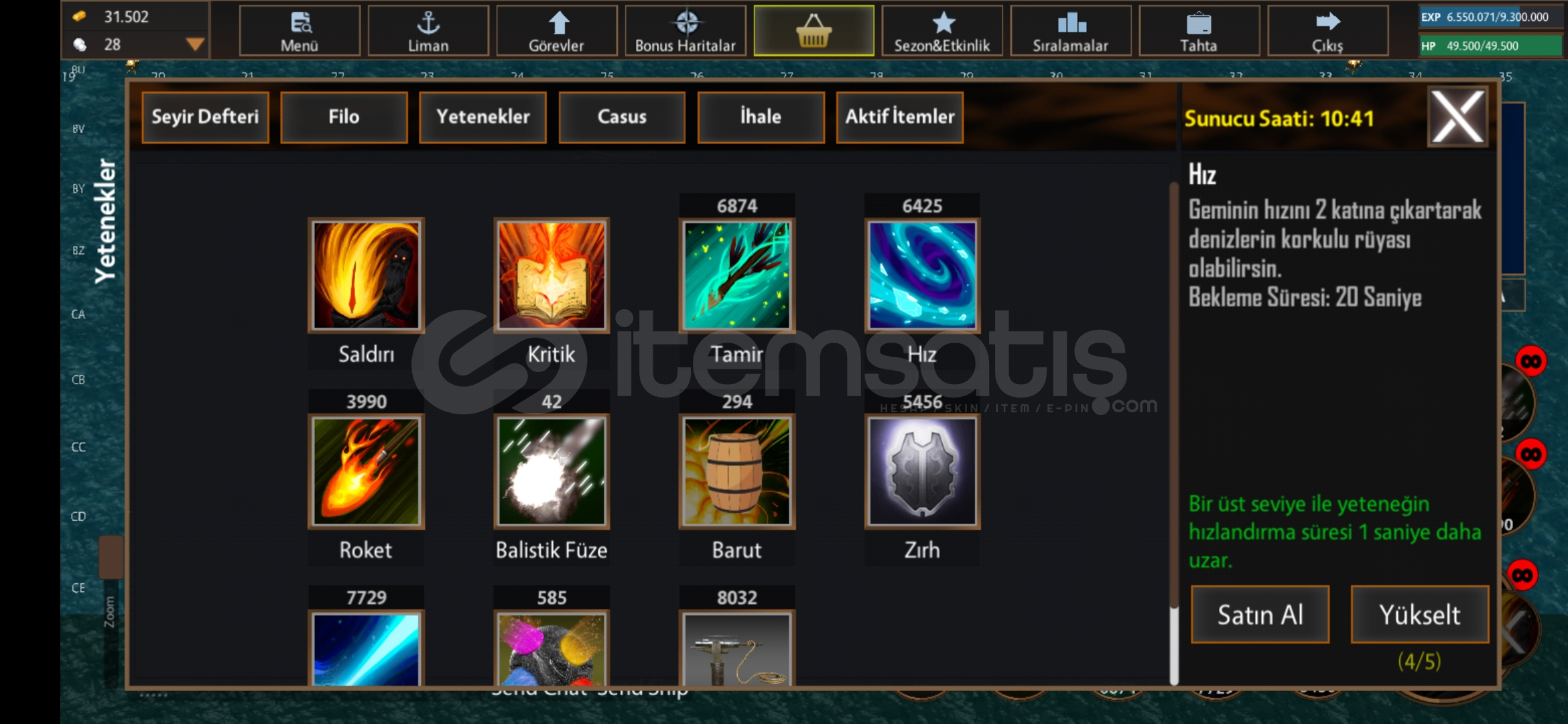
Task: Open the Bonus Haritalar menu
Action: tap(685, 30)
